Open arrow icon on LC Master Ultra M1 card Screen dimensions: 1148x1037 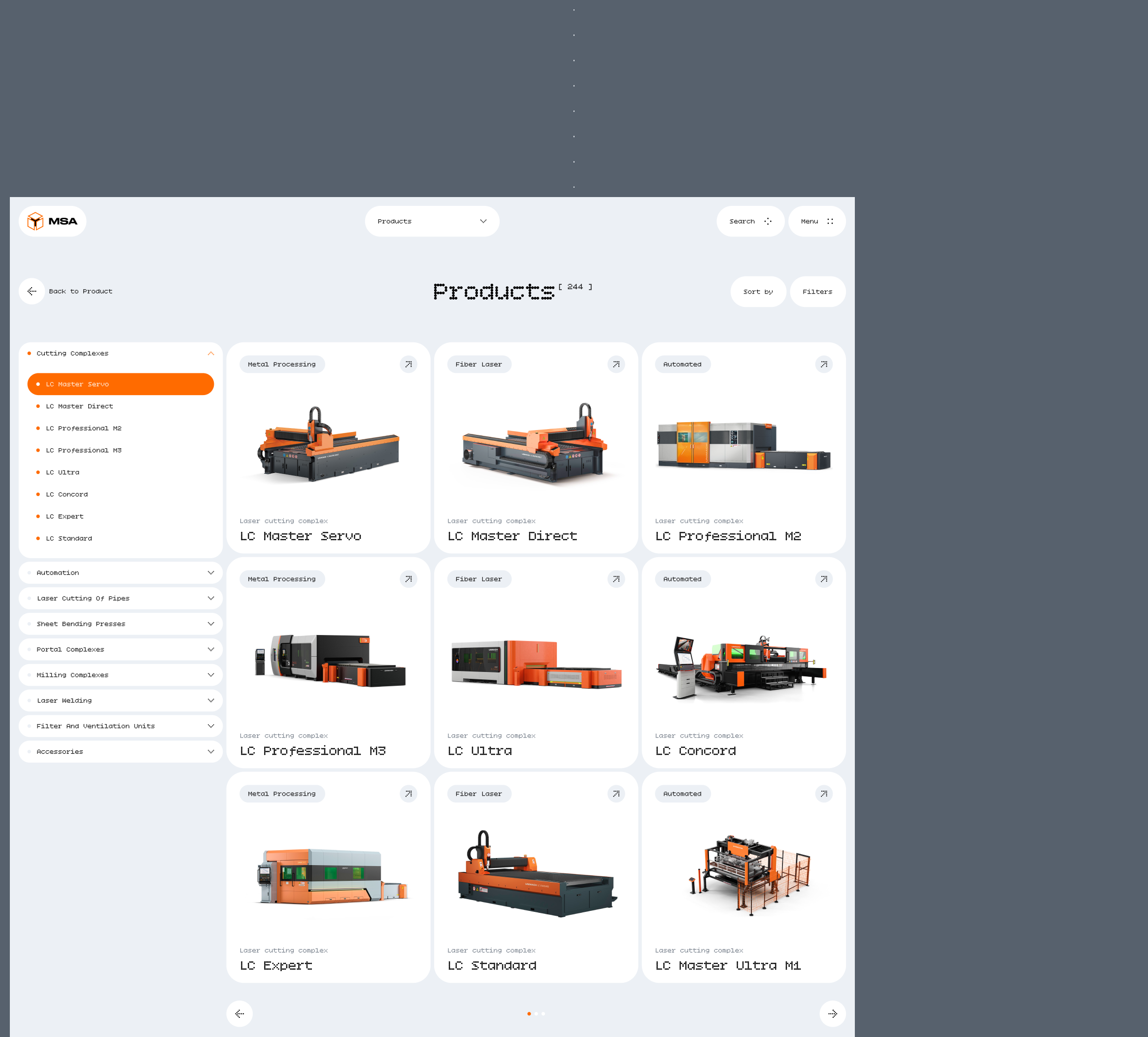(x=823, y=794)
